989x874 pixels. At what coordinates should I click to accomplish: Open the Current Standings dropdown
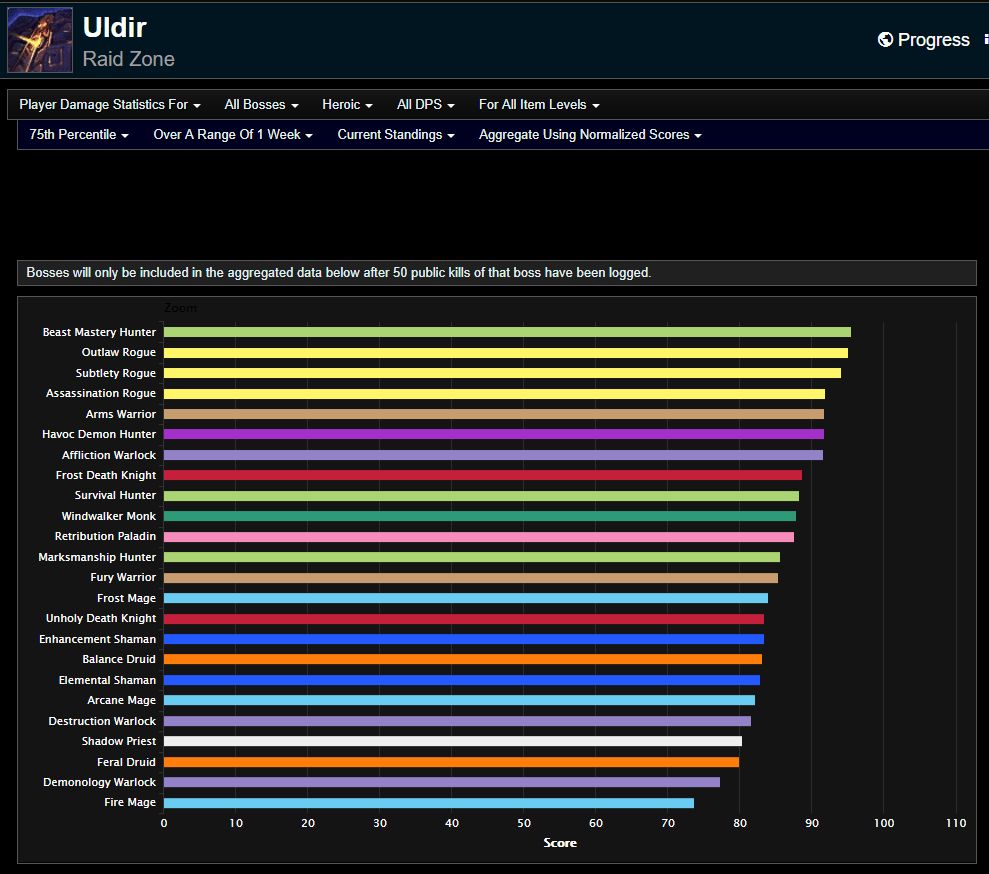(395, 134)
